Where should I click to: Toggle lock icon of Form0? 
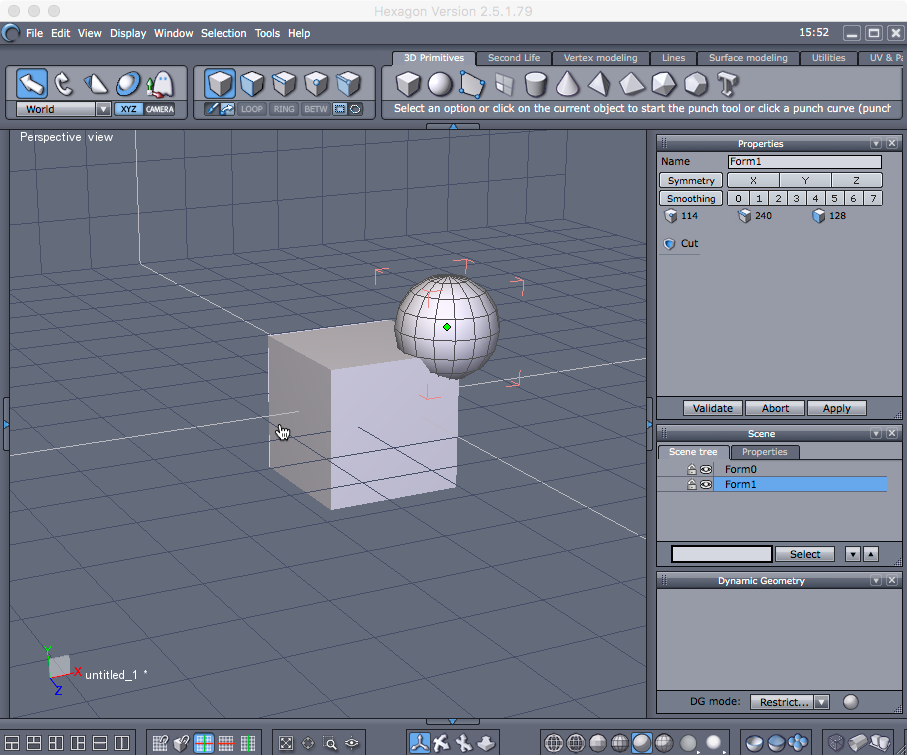tap(691, 469)
